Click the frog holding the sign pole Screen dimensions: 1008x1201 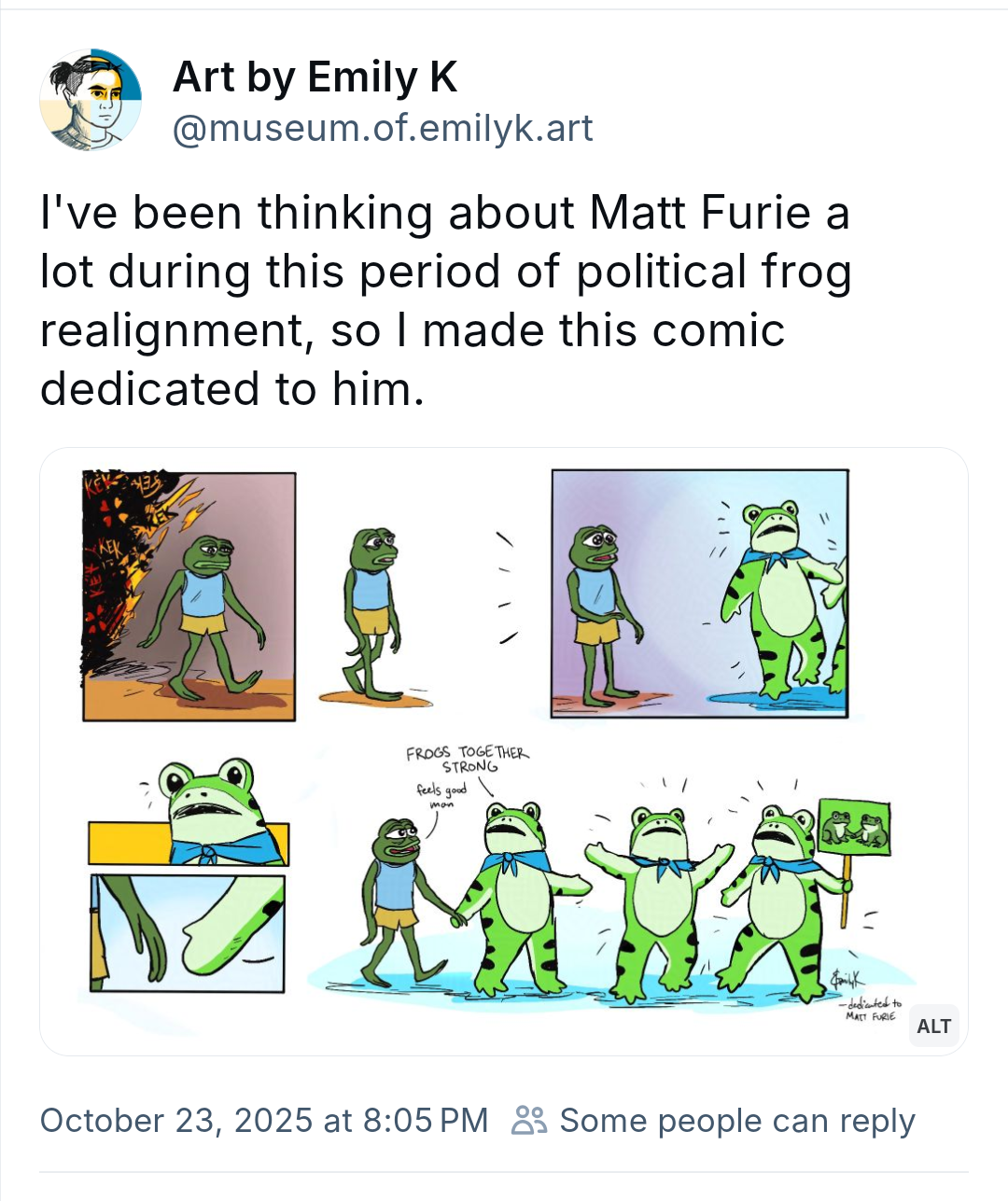coord(777,905)
